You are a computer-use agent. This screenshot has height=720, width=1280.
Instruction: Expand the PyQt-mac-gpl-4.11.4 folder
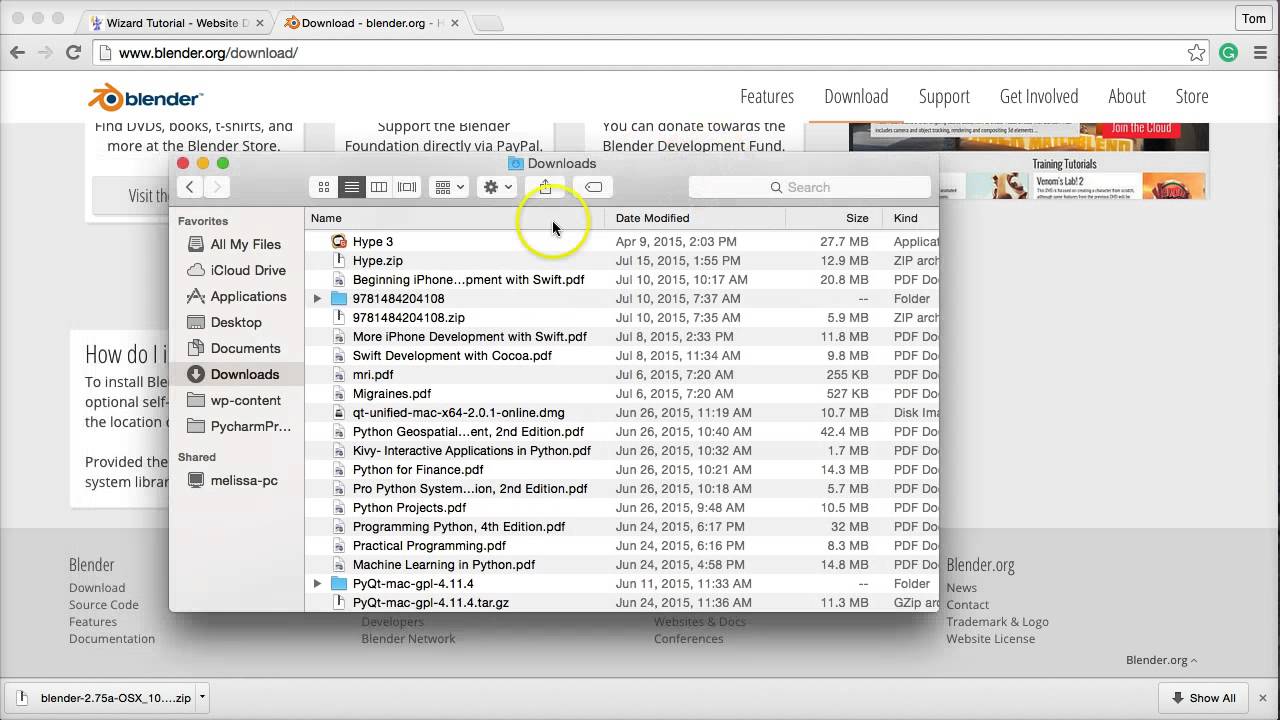click(x=317, y=584)
